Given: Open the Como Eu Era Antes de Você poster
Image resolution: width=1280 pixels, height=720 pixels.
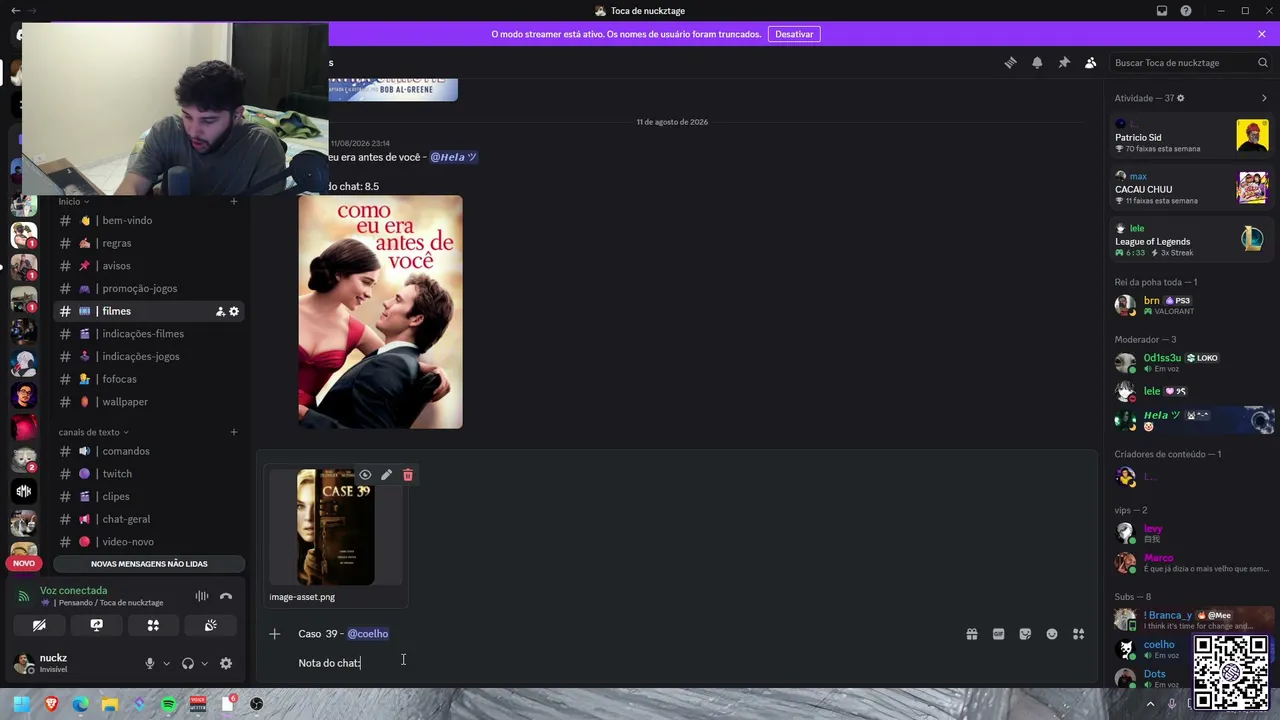Looking at the screenshot, I should coord(380,312).
